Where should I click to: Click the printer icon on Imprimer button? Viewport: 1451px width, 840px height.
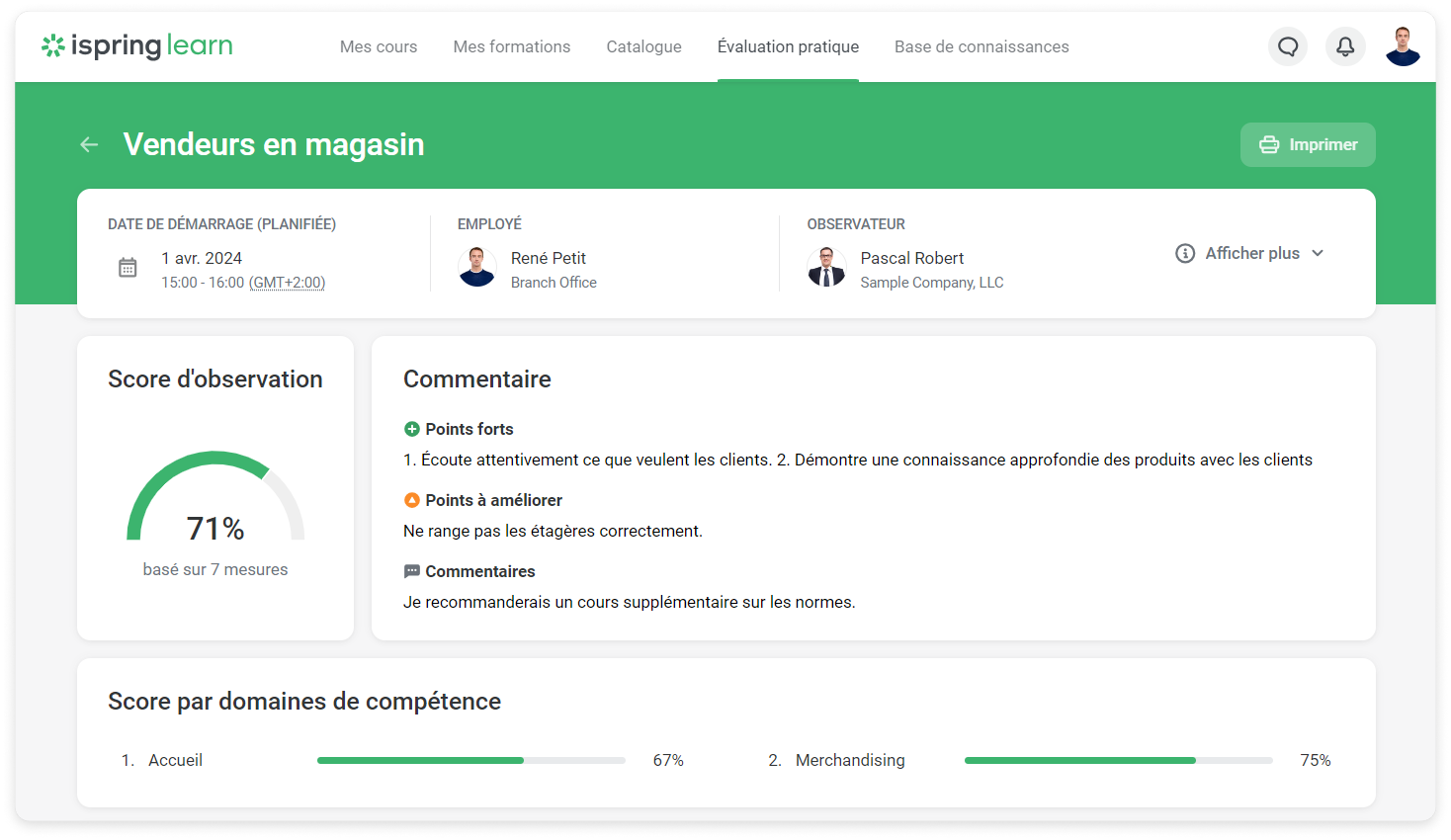pos(1268,144)
